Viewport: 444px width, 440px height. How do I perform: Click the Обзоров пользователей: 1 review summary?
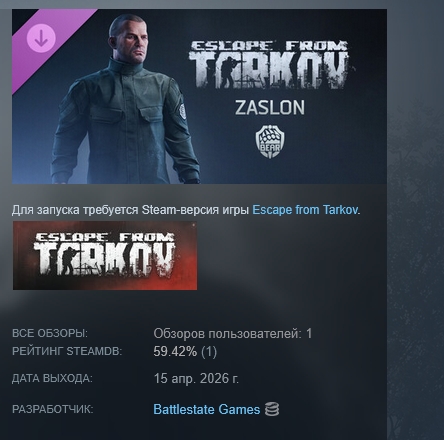(233, 333)
